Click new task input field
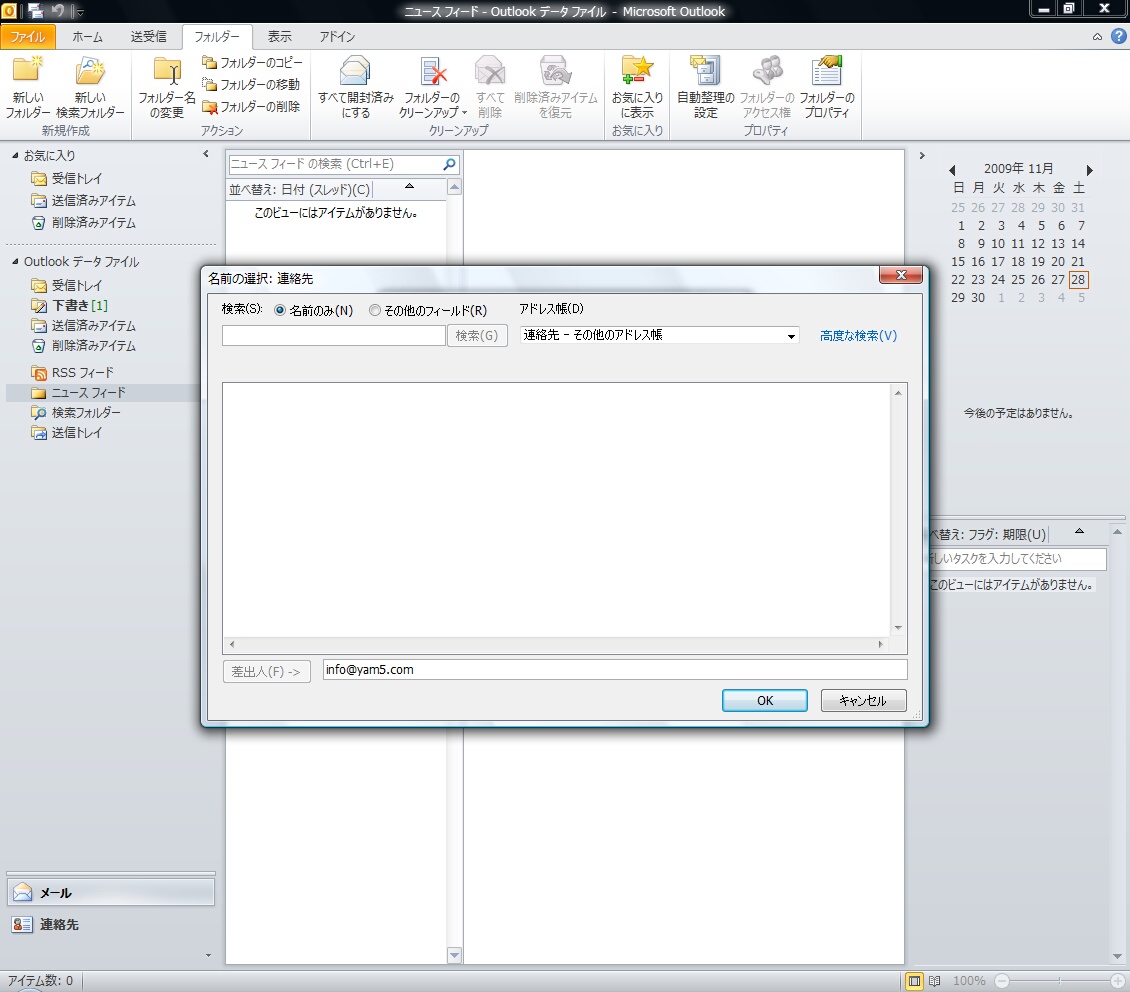 click(1017, 559)
